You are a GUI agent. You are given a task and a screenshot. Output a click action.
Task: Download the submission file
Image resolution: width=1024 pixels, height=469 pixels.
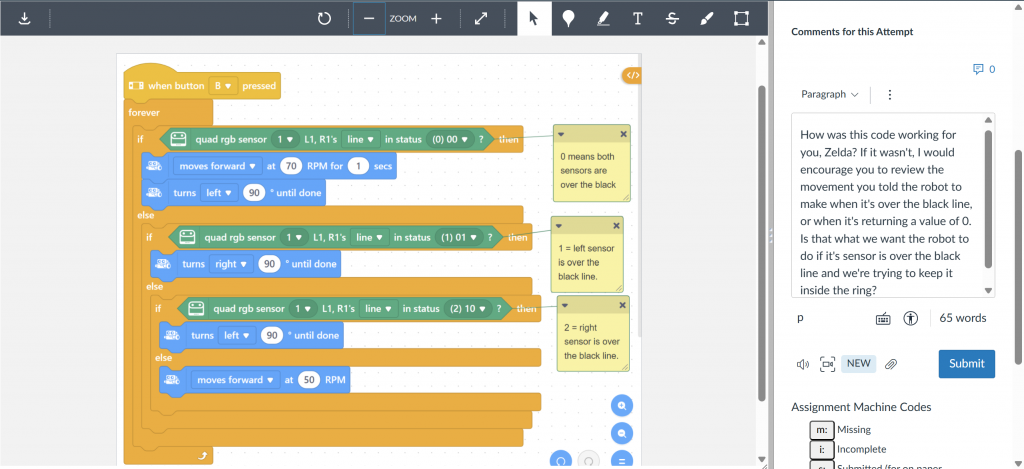click(x=24, y=19)
